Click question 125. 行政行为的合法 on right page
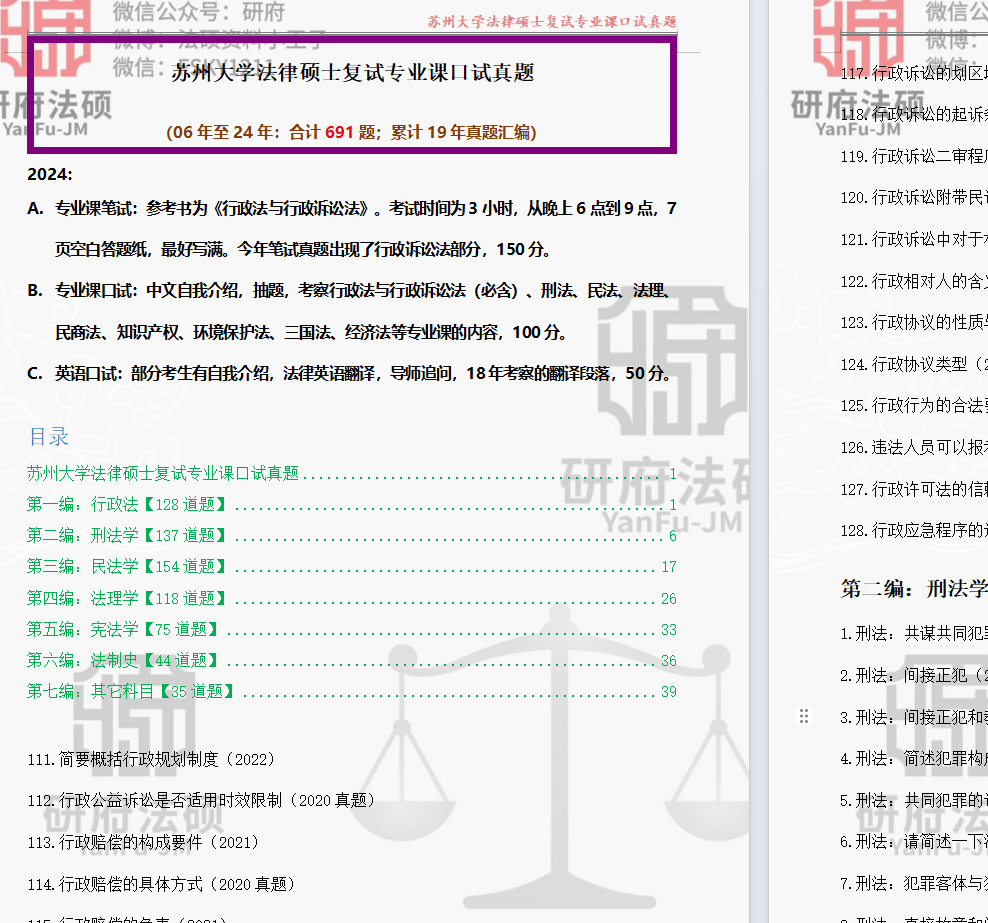 click(x=914, y=405)
